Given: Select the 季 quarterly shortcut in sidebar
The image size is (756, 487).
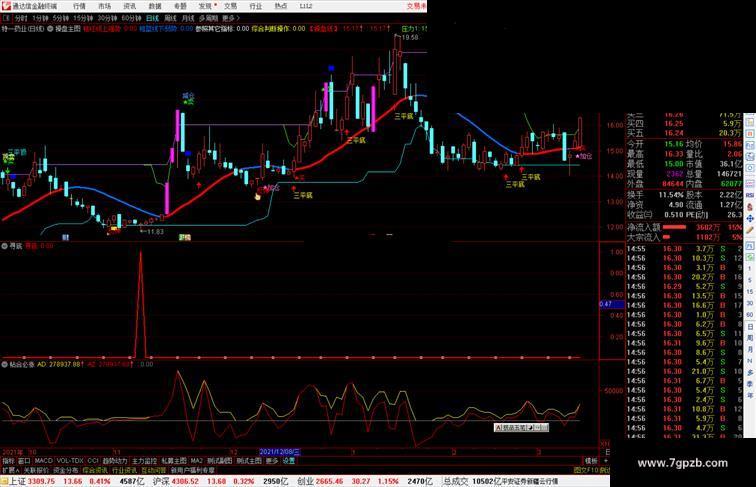Looking at the screenshot, I should point(750,384).
